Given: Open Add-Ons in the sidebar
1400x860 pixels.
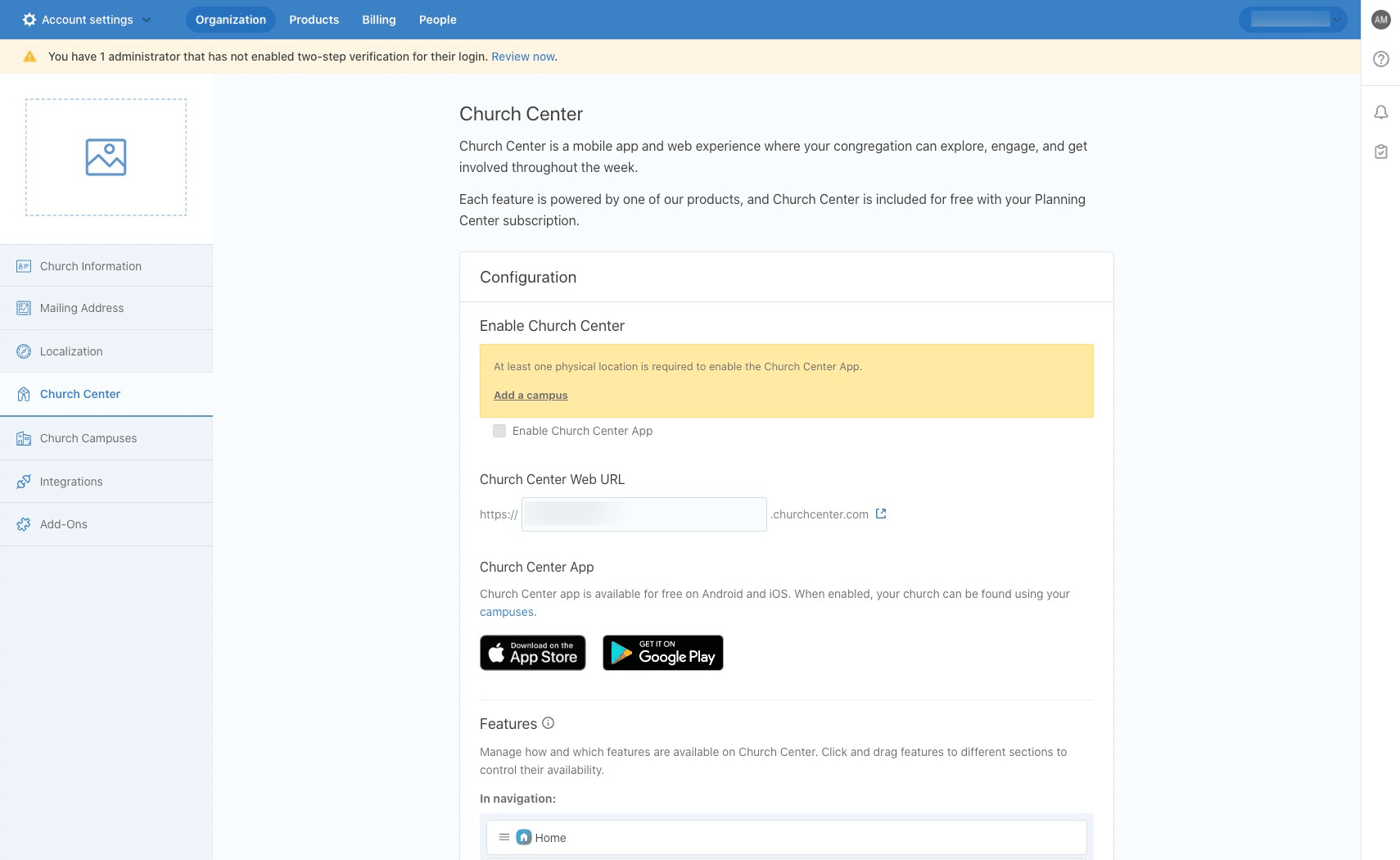Looking at the screenshot, I should 106,524.
